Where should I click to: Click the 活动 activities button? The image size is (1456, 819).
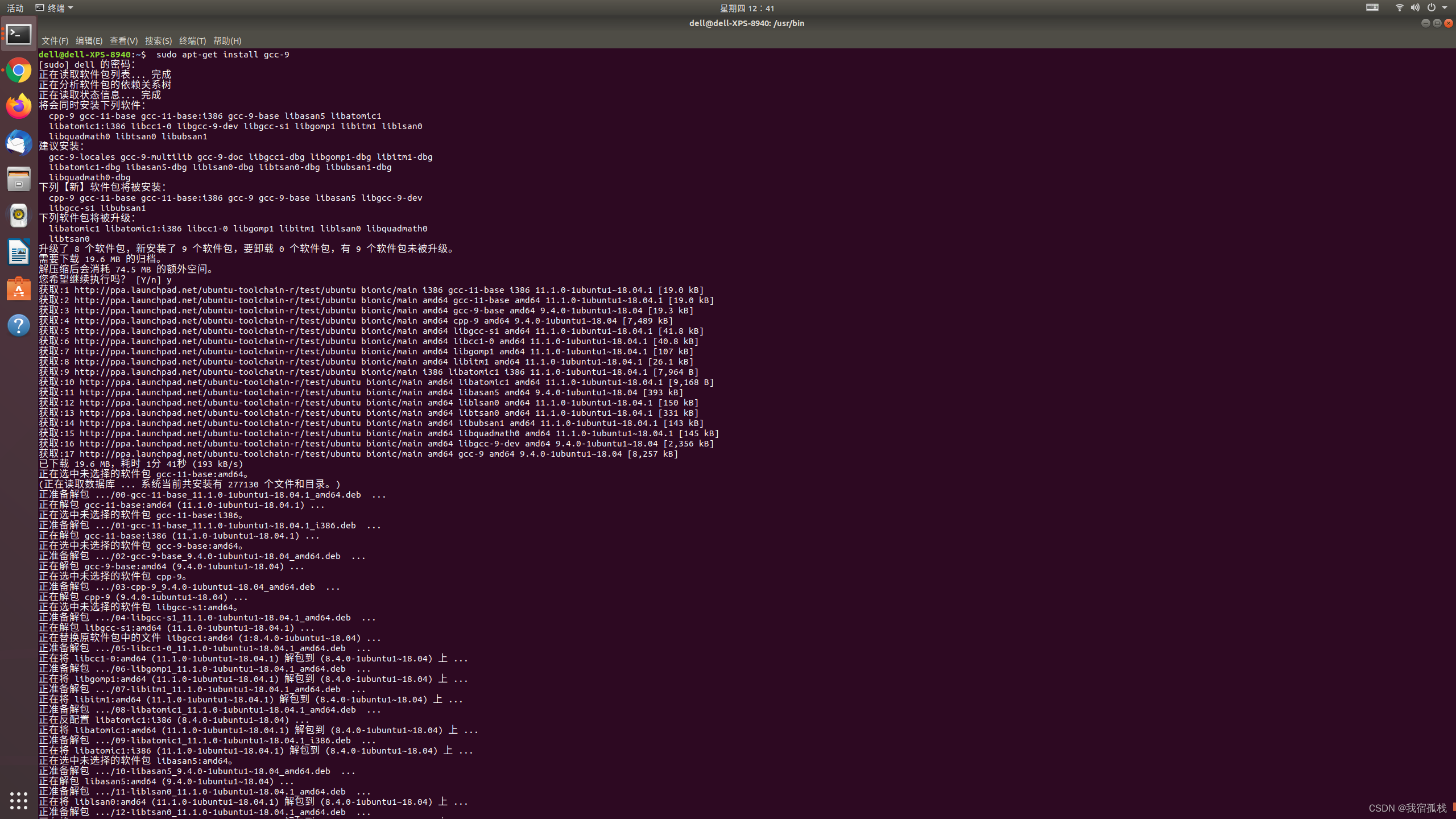(x=15, y=8)
